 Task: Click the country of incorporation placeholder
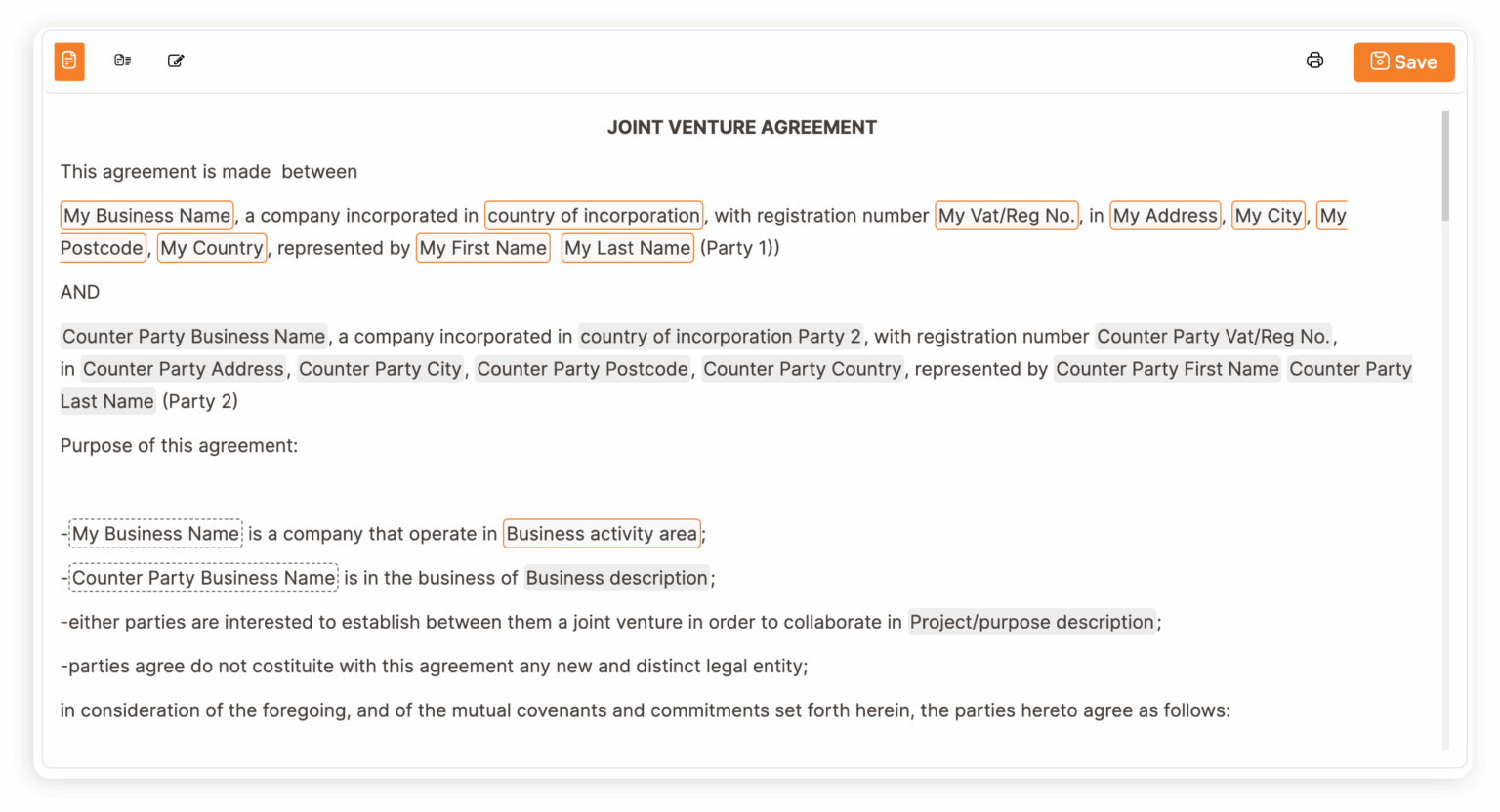point(594,215)
